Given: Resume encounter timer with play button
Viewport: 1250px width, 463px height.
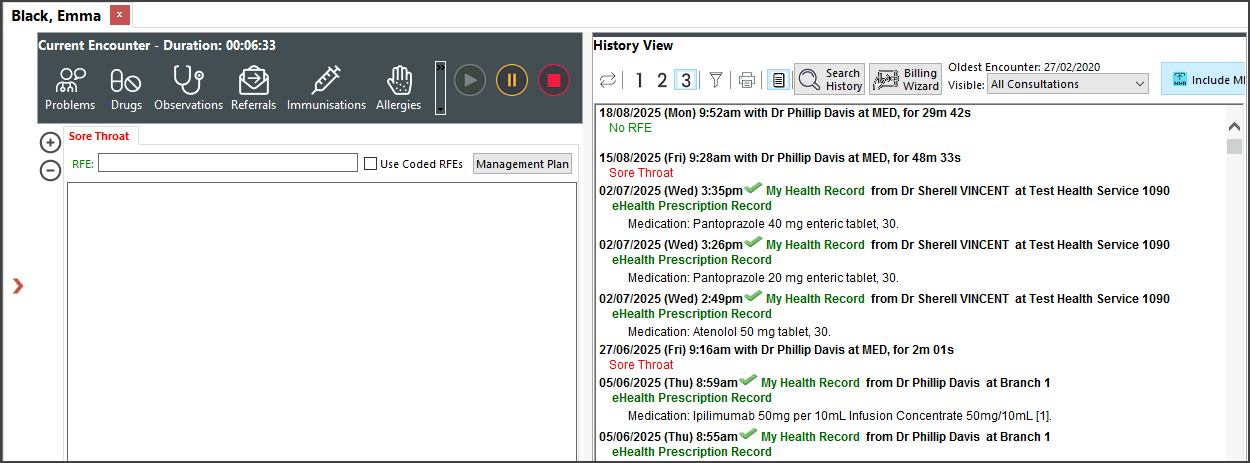Looking at the screenshot, I should (x=470, y=79).
